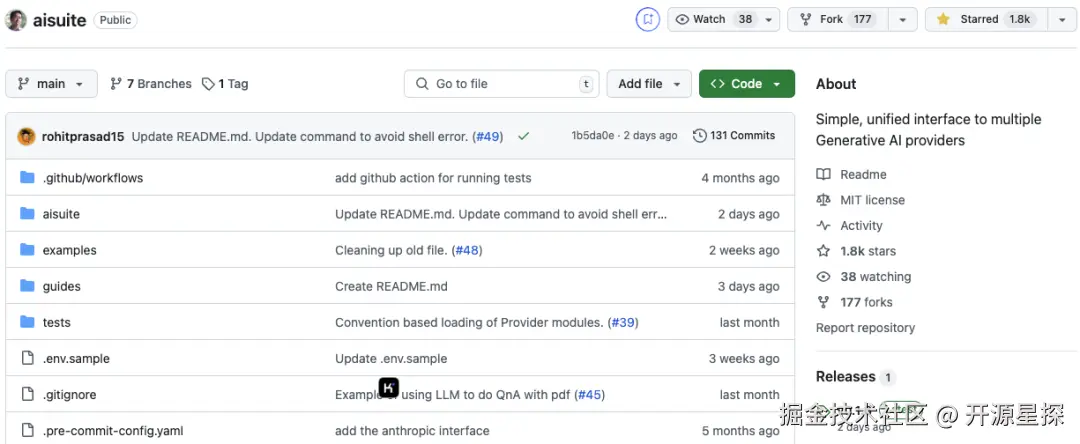The image size is (1080, 444).
Task: Click the bookmark icon next to Watch
Action: pyautogui.click(x=647, y=19)
